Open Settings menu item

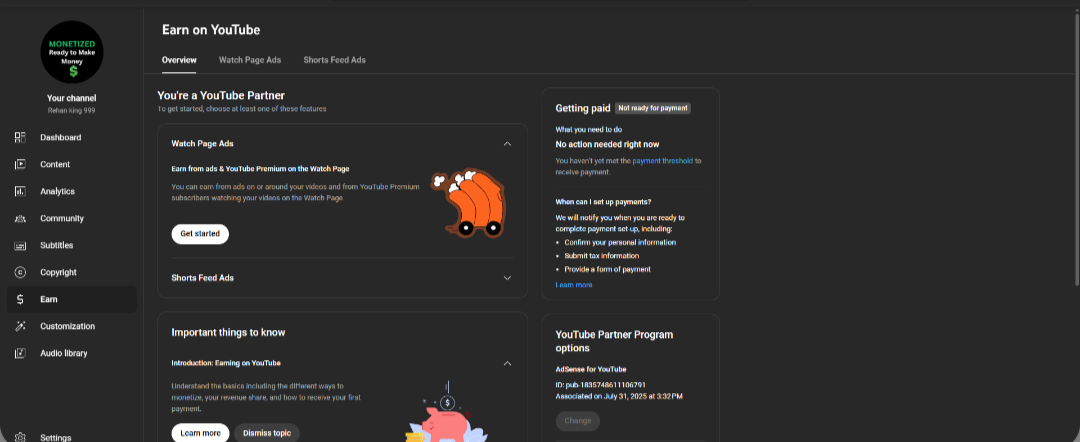click(x=72, y=437)
